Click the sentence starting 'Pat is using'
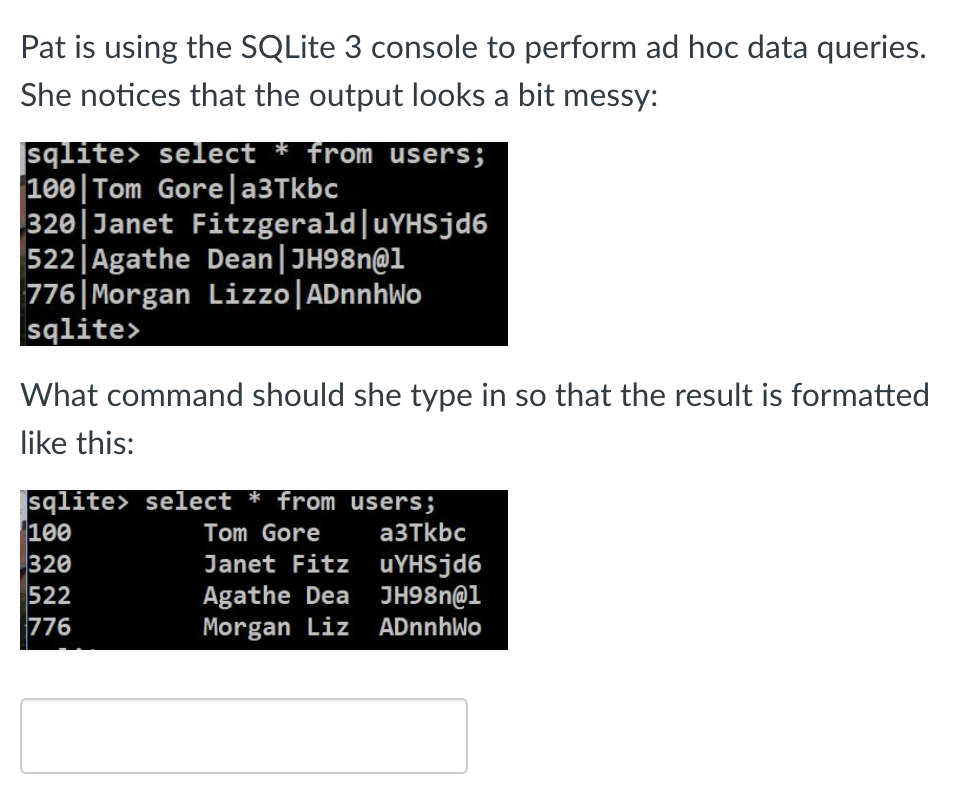 coord(474,48)
